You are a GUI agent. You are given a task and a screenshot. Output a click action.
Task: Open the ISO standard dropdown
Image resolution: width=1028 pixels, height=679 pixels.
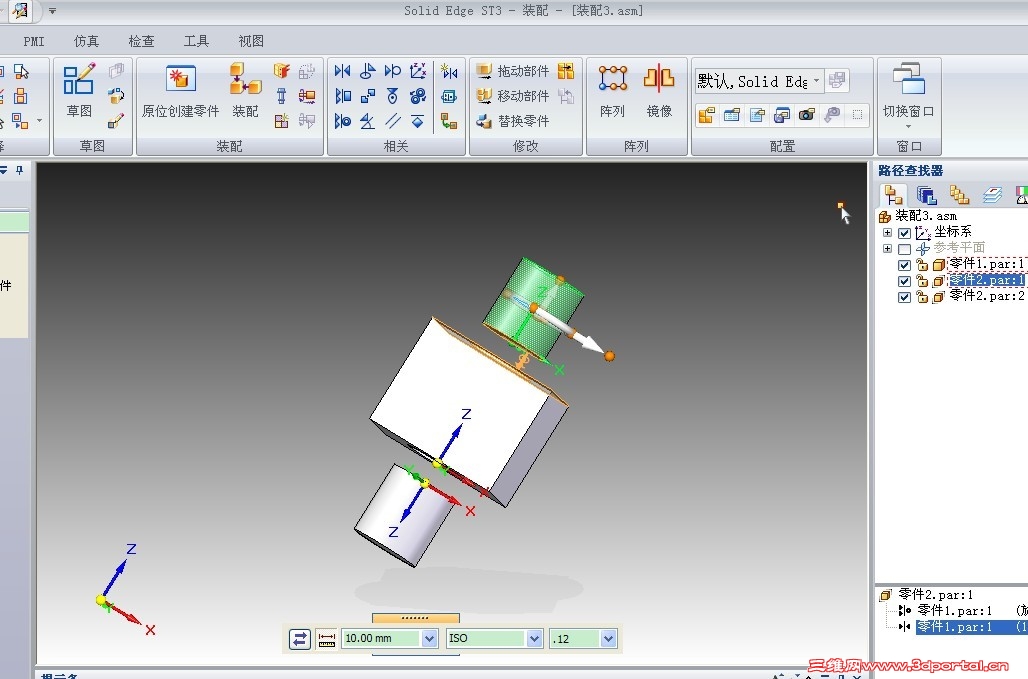click(535, 638)
